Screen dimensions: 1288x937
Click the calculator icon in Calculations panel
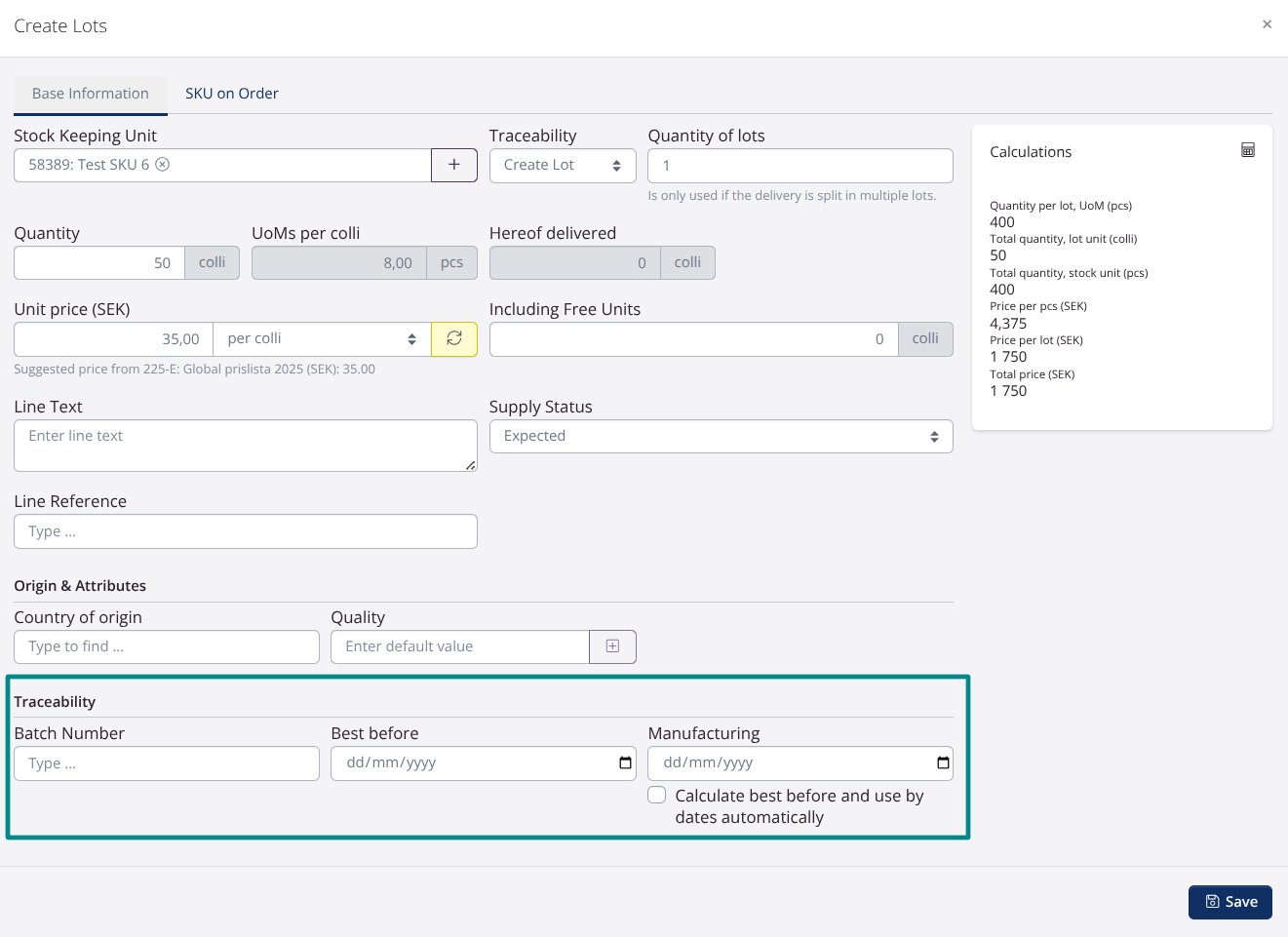pos(1247,149)
